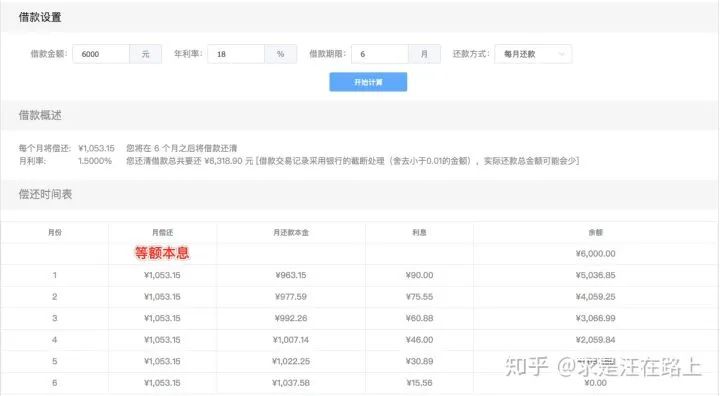Click the month 6 row number
The height and width of the screenshot is (396, 720).
tap(55, 383)
